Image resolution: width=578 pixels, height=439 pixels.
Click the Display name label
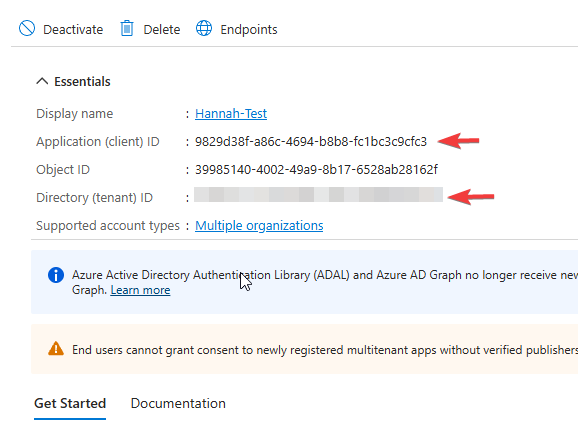click(74, 114)
